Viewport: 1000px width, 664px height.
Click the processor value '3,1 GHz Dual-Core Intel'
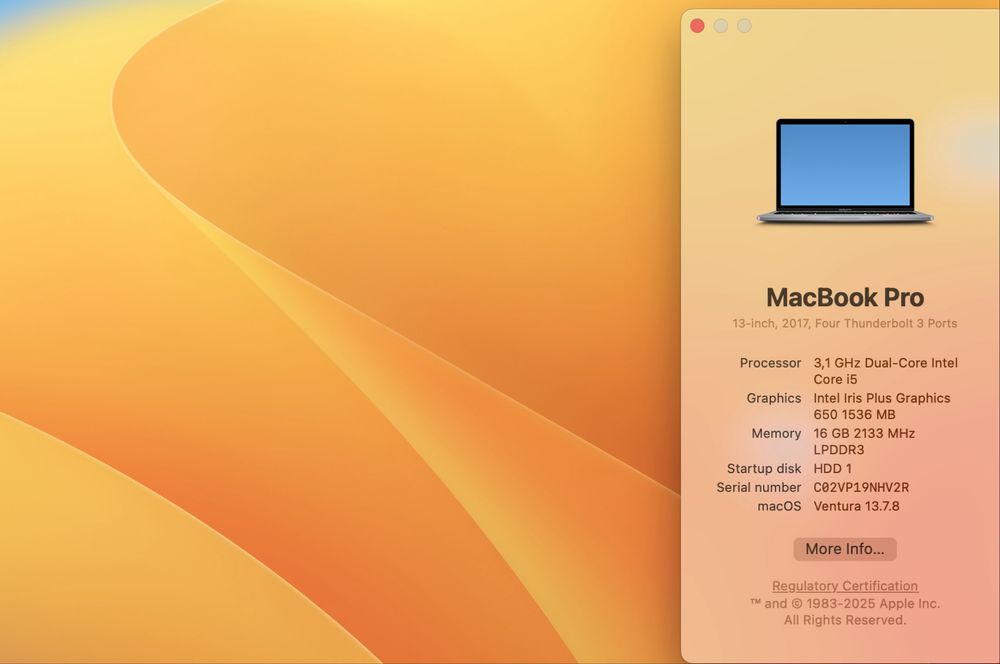885,363
